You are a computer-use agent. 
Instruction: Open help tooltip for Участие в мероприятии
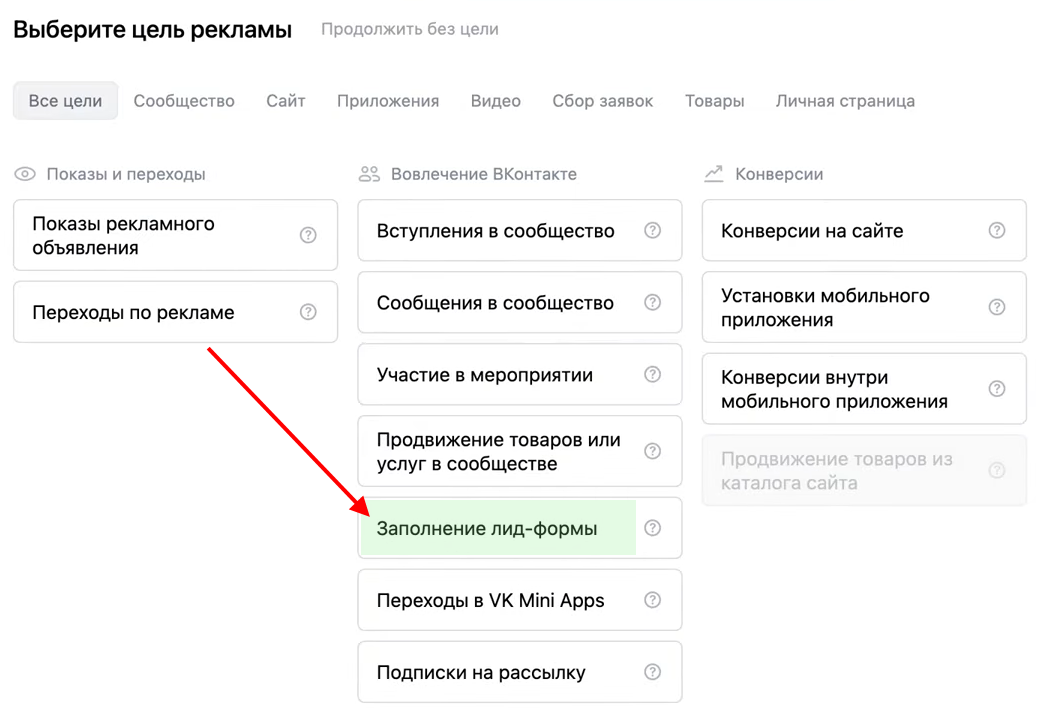[x=652, y=375]
